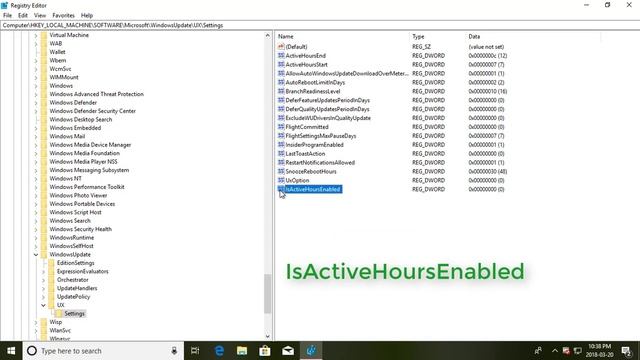Click the UxOption value icon

281,180
